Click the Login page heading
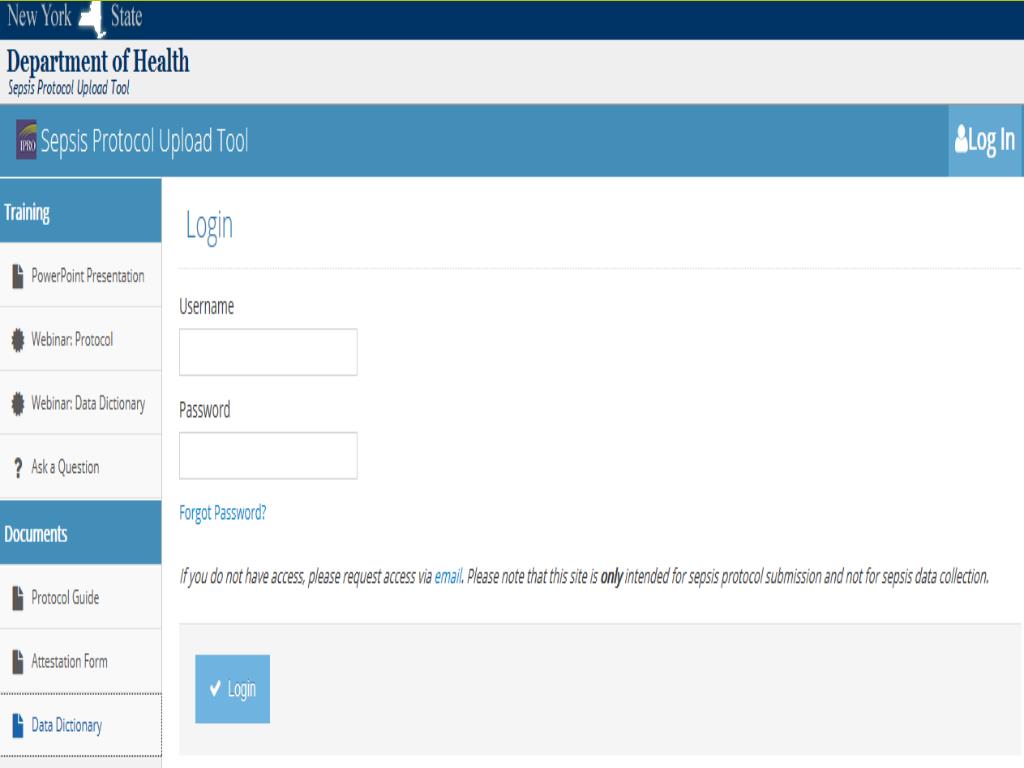 pyautogui.click(x=209, y=226)
